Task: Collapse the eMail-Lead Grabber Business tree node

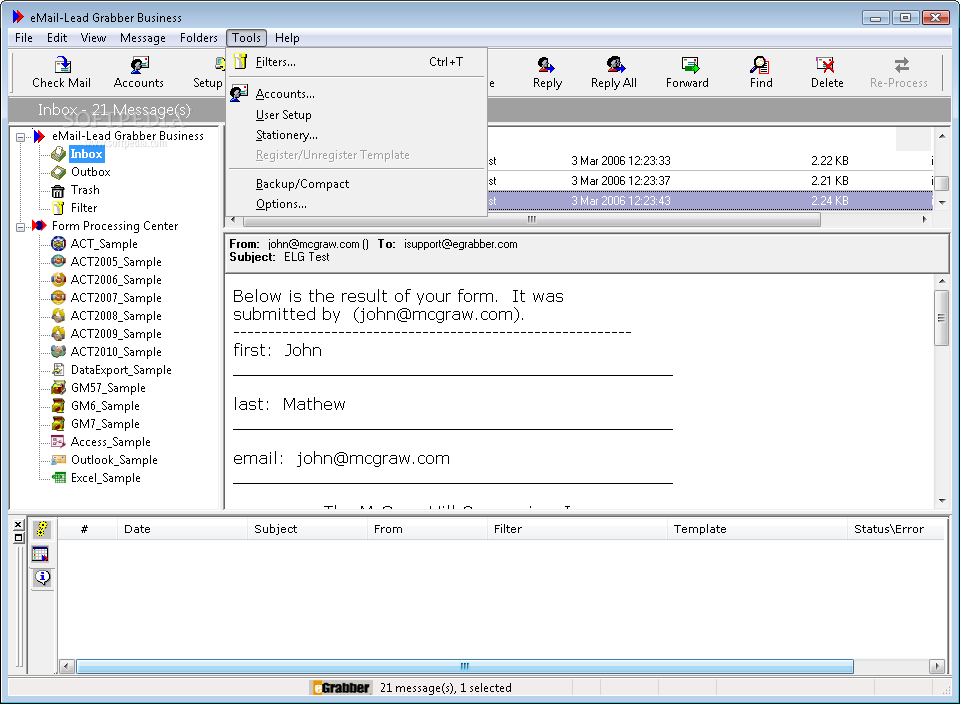Action: [20, 137]
